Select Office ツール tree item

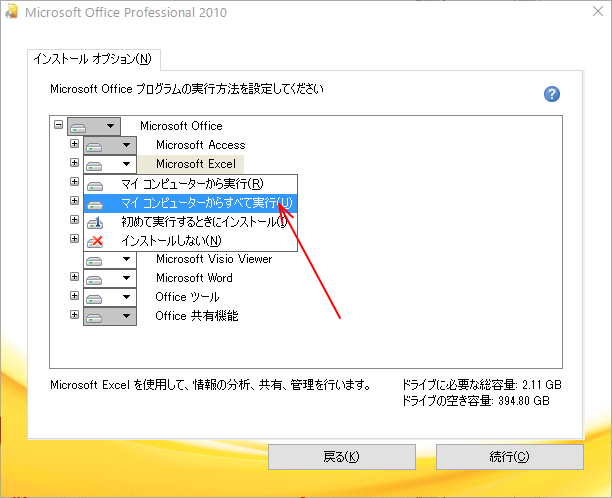coord(187,297)
